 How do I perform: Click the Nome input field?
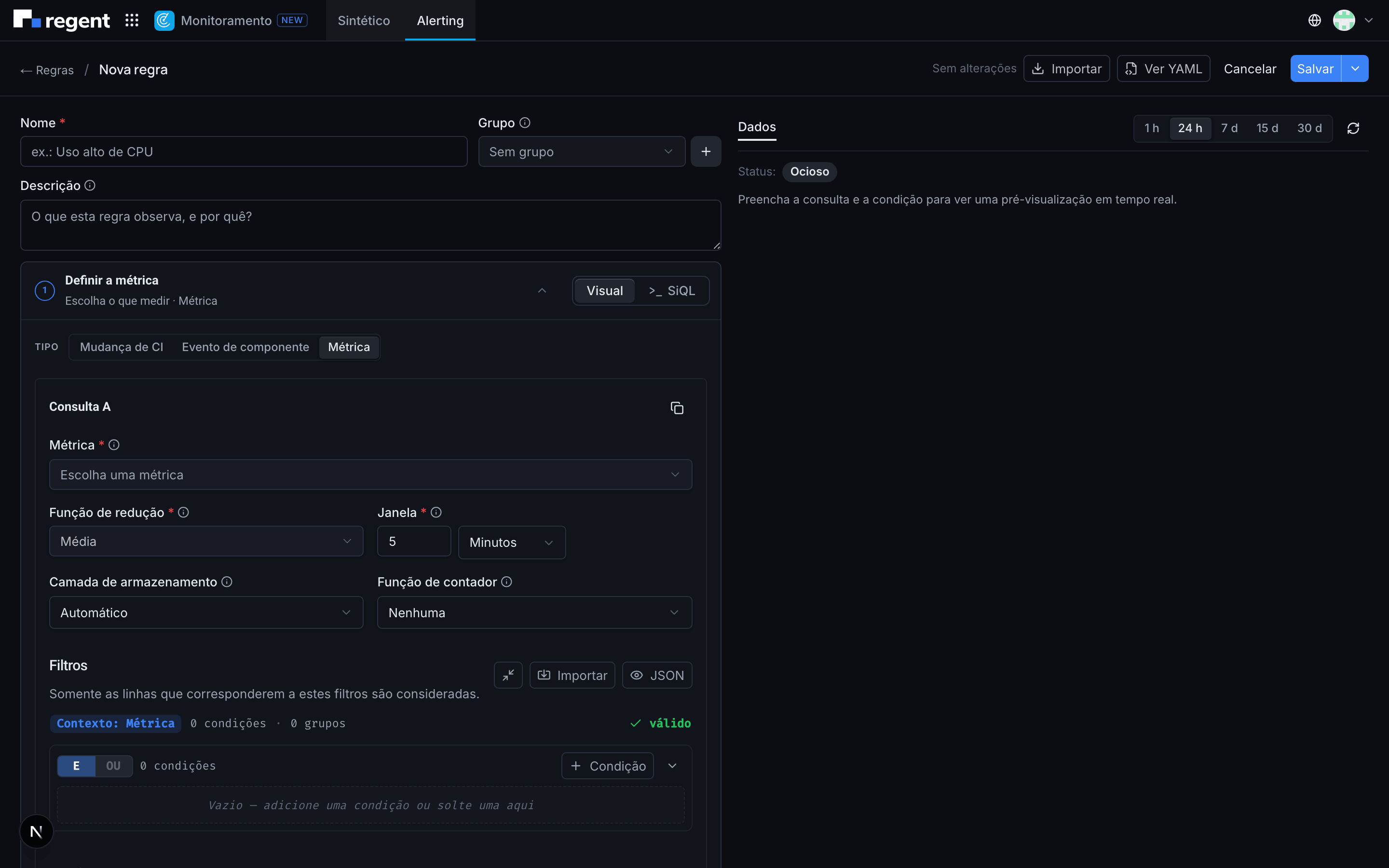pyautogui.click(x=244, y=151)
